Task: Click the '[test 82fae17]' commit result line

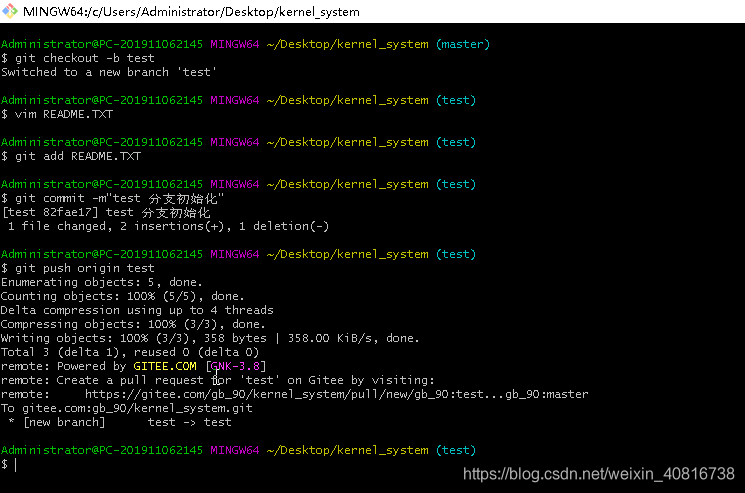Action: tap(106, 212)
